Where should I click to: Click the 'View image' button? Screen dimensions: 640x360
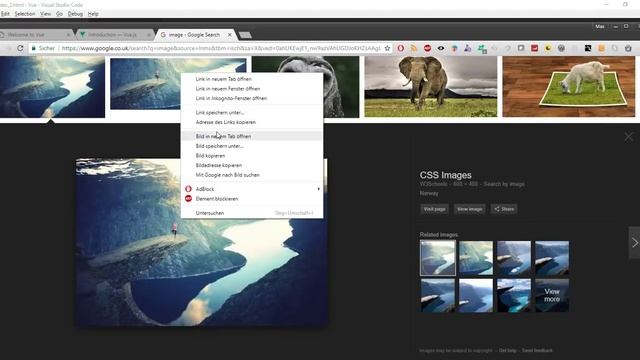(x=469, y=209)
